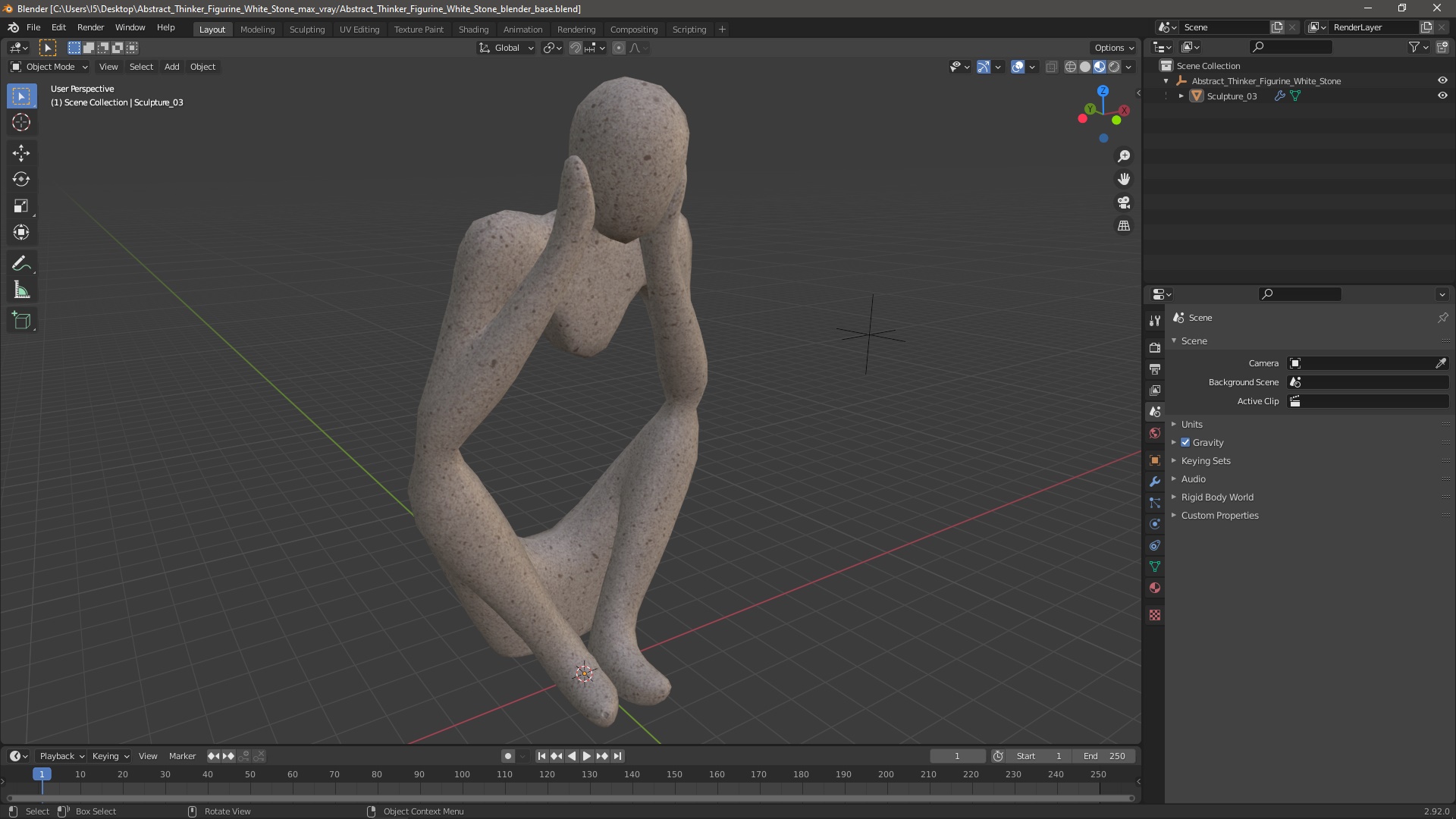The image size is (1456, 819).
Task: Activate the Select Box tool
Action: [21, 96]
